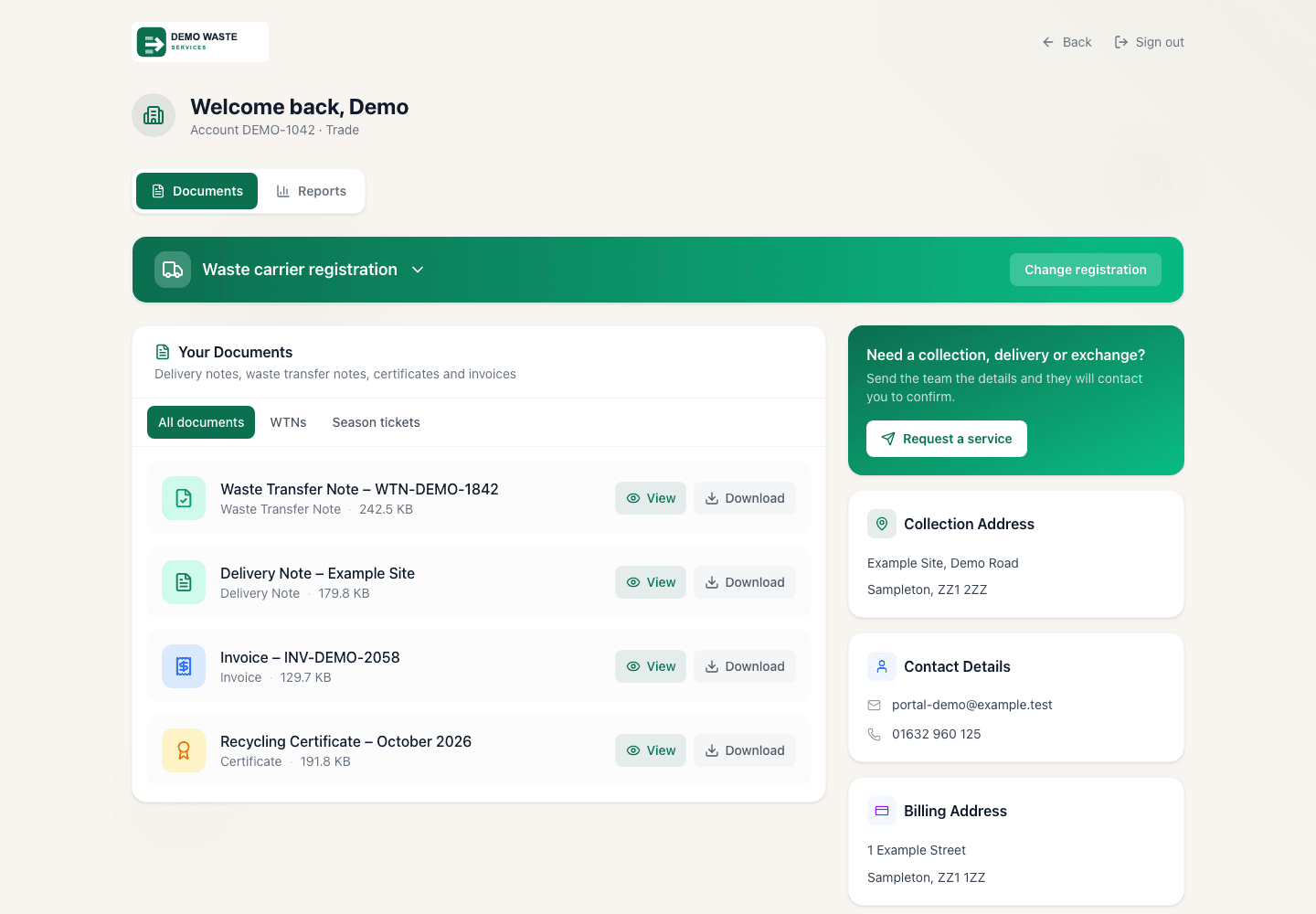Show only WTNs documents
Image resolution: width=1316 pixels, height=914 pixels.
coord(289,422)
